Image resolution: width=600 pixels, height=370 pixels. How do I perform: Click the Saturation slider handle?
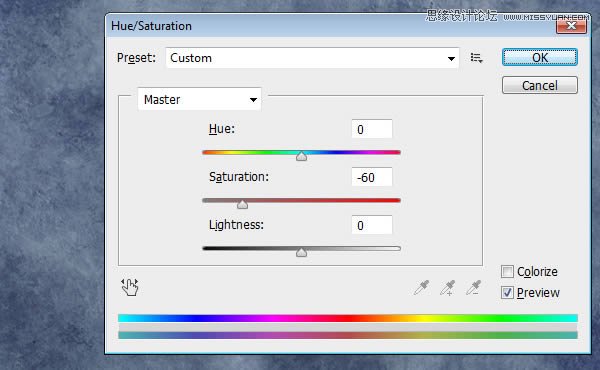(x=242, y=204)
